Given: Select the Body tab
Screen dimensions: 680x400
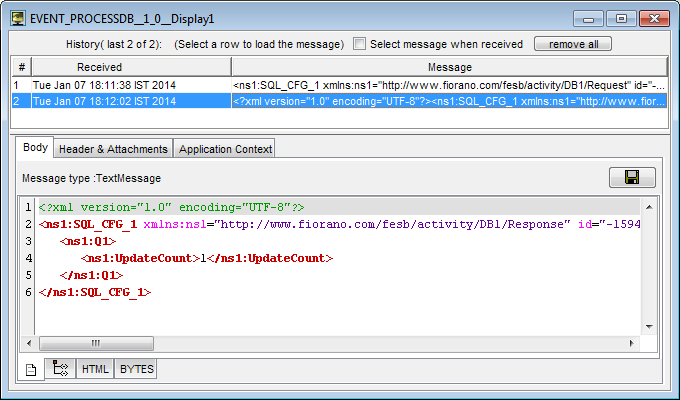Looking at the screenshot, I should coord(35,148).
